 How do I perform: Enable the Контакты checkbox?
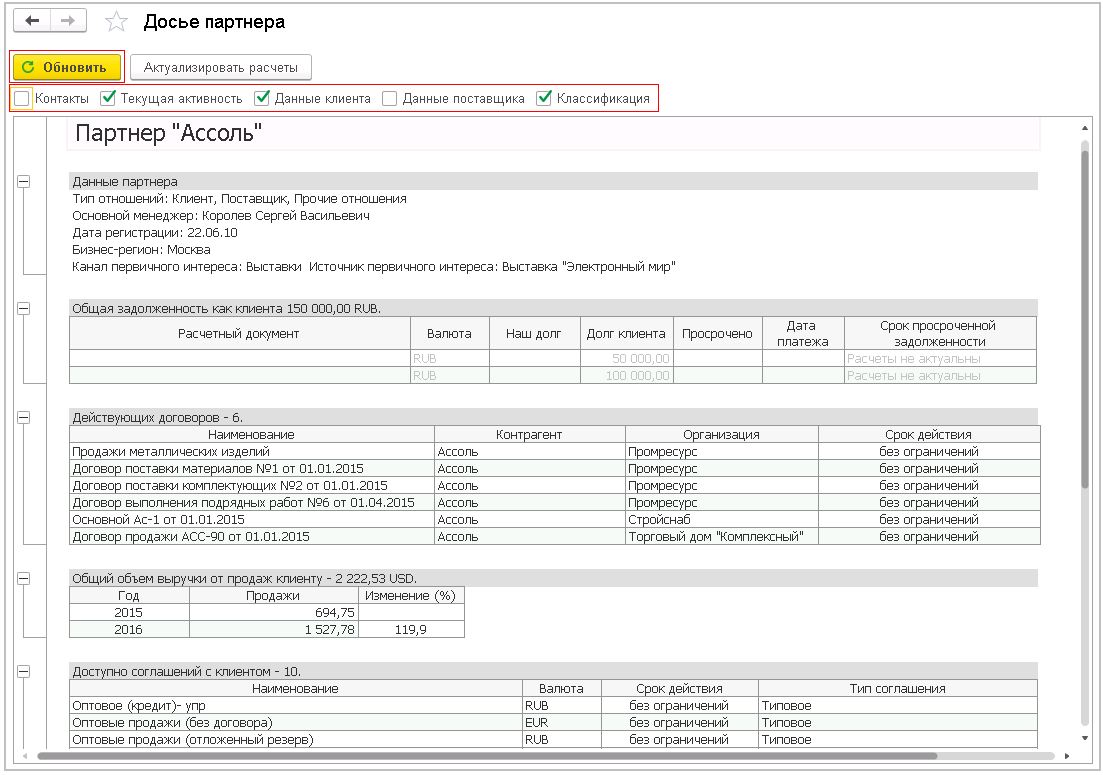(22, 98)
